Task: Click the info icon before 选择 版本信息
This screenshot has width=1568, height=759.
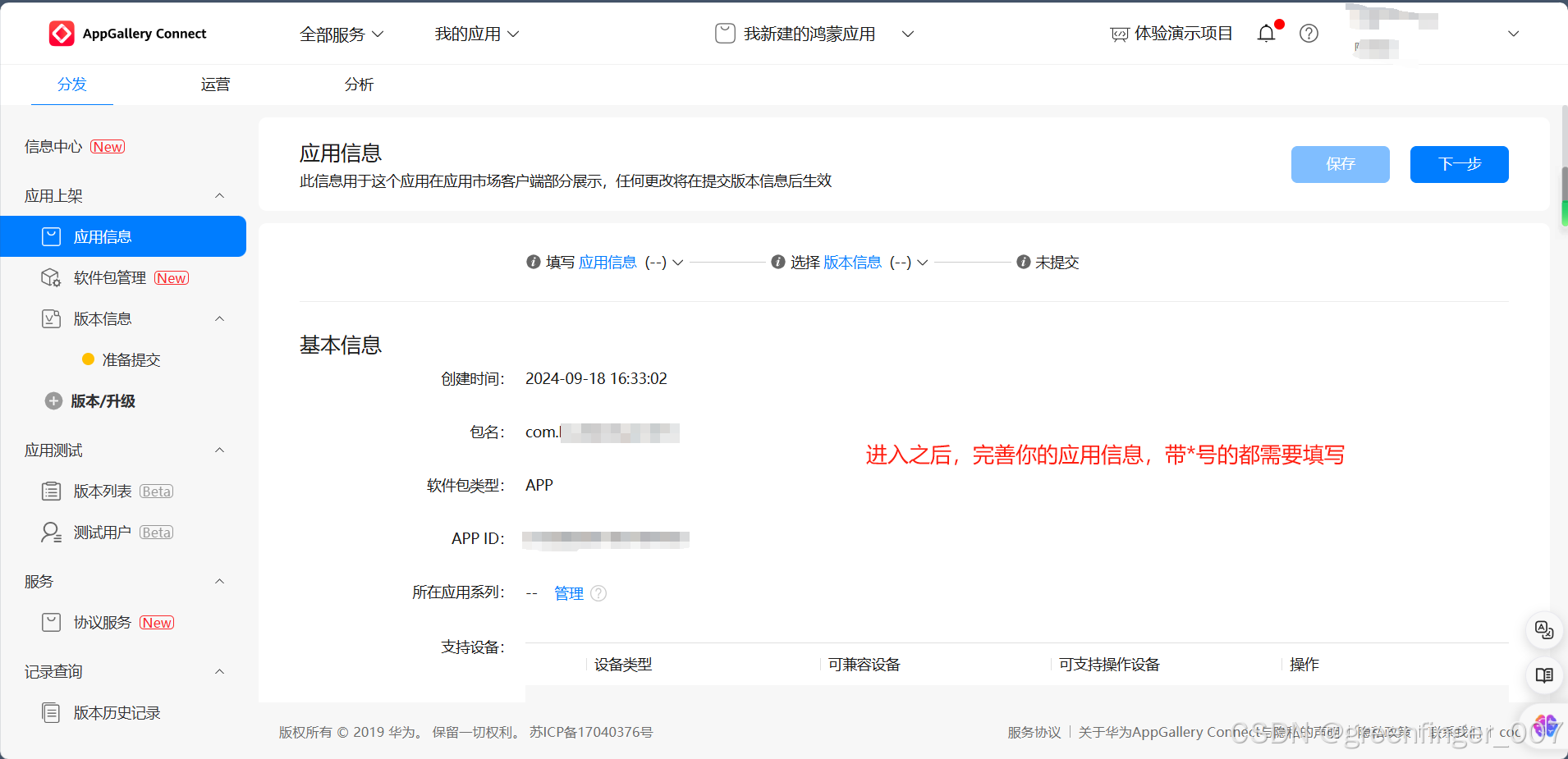Action: 778,262
